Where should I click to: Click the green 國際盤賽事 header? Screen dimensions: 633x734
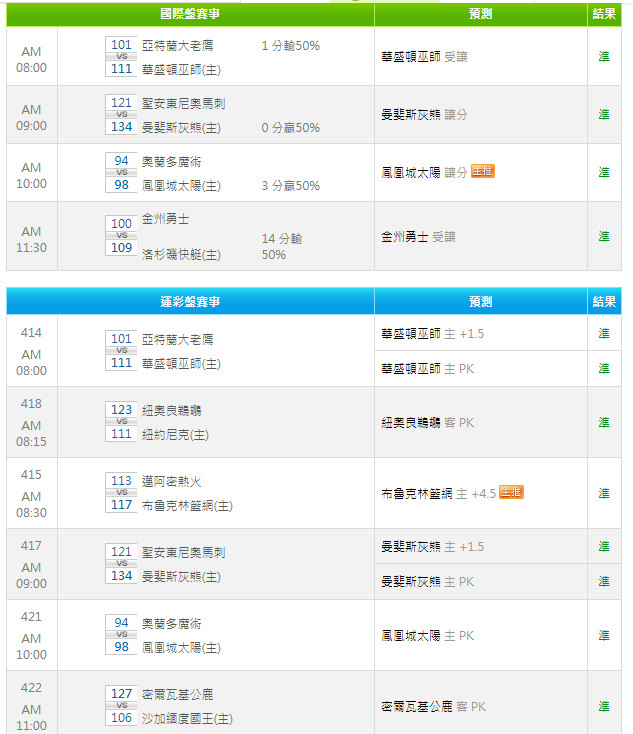click(x=190, y=14)
